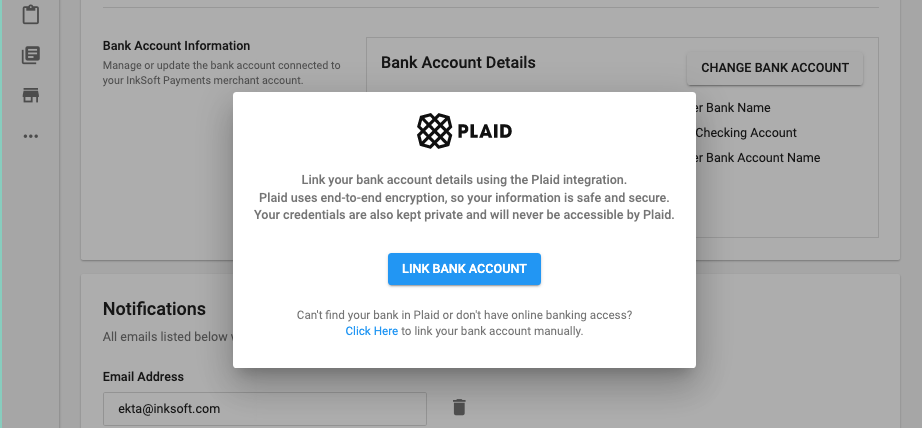The image size is (922, 428).
Task: Focus the ekta@inksoft.com email address field
Action: (265, 408)
